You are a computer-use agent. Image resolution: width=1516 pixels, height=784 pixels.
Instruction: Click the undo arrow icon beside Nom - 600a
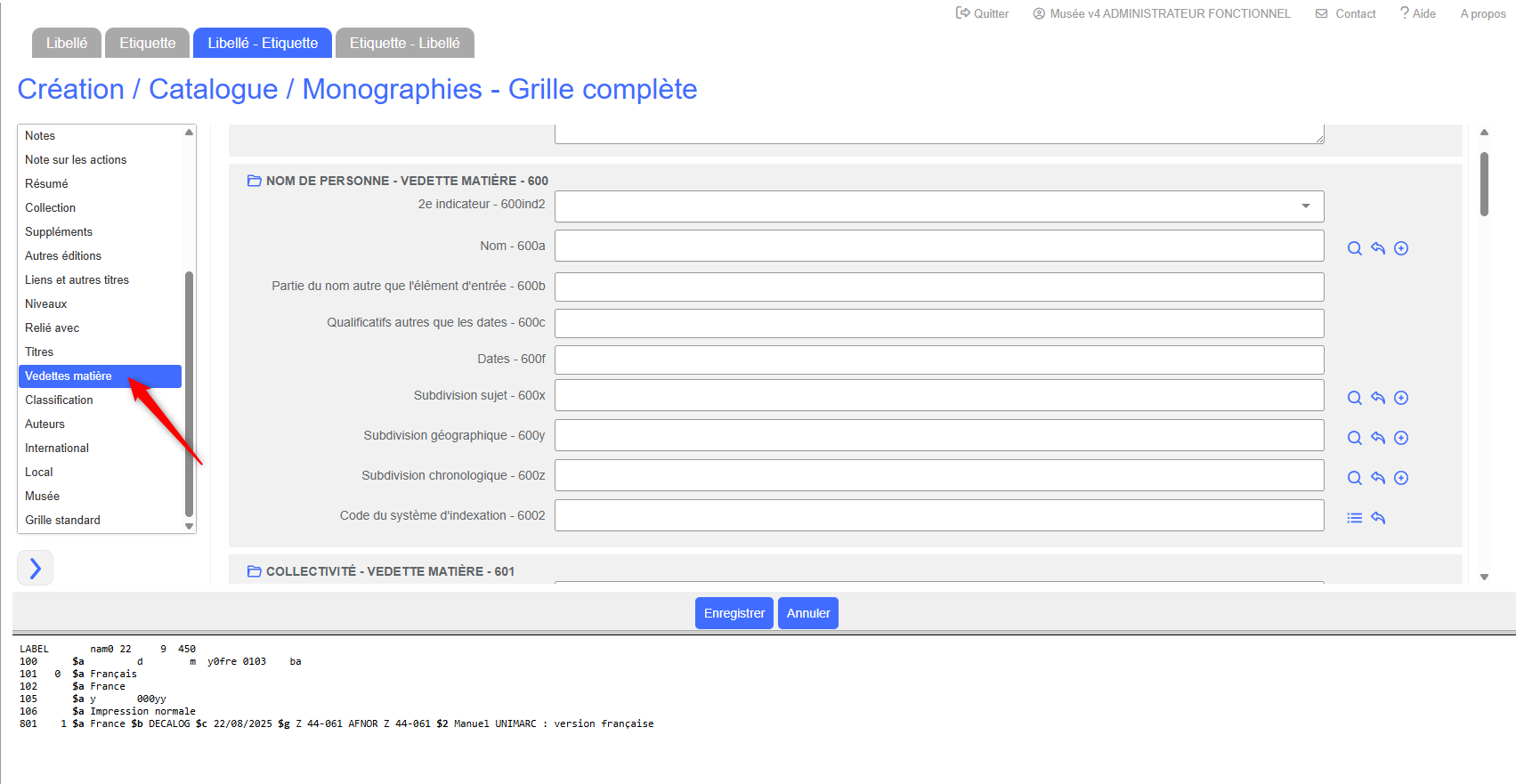(1378, 248)
